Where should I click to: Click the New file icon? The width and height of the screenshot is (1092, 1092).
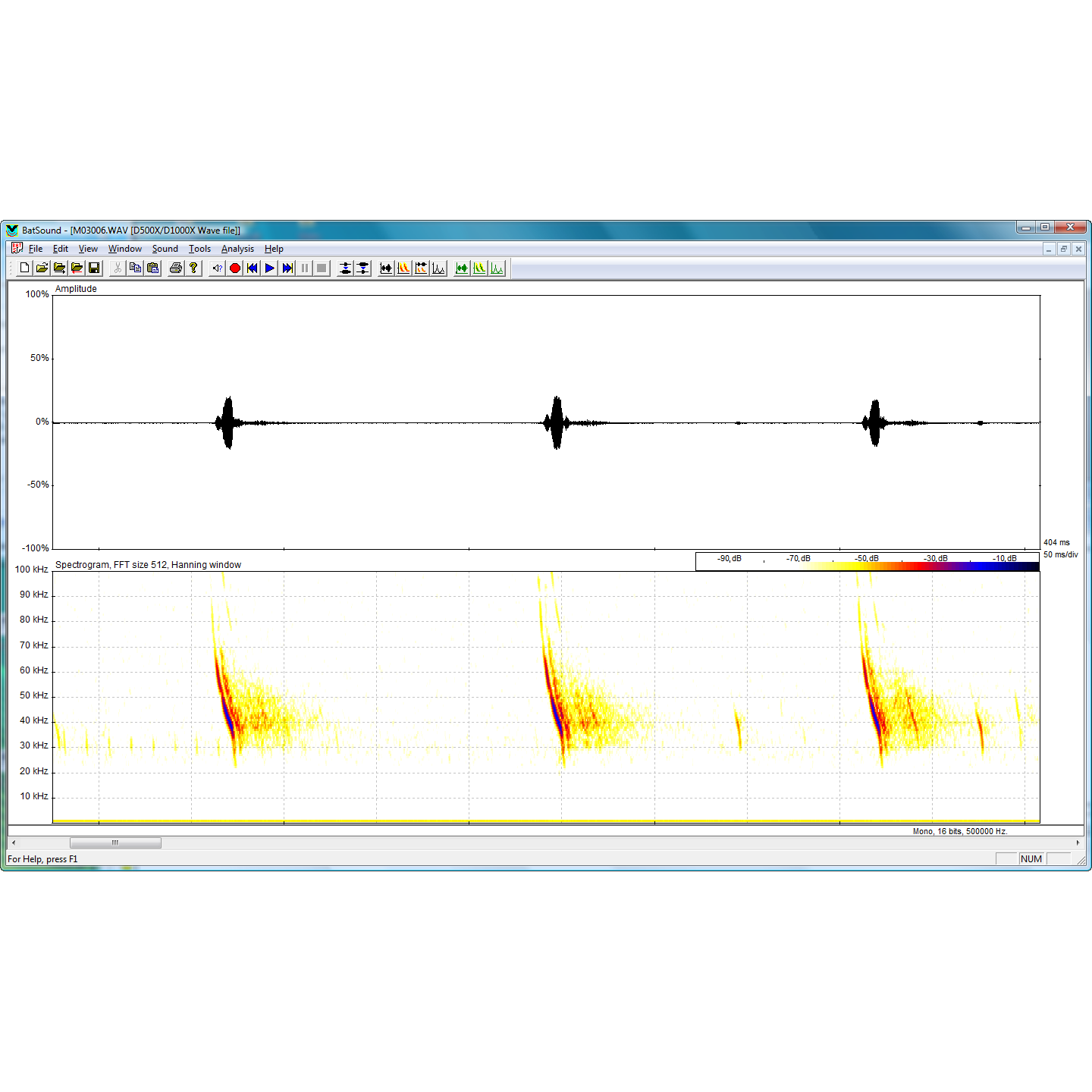point(24,268)
